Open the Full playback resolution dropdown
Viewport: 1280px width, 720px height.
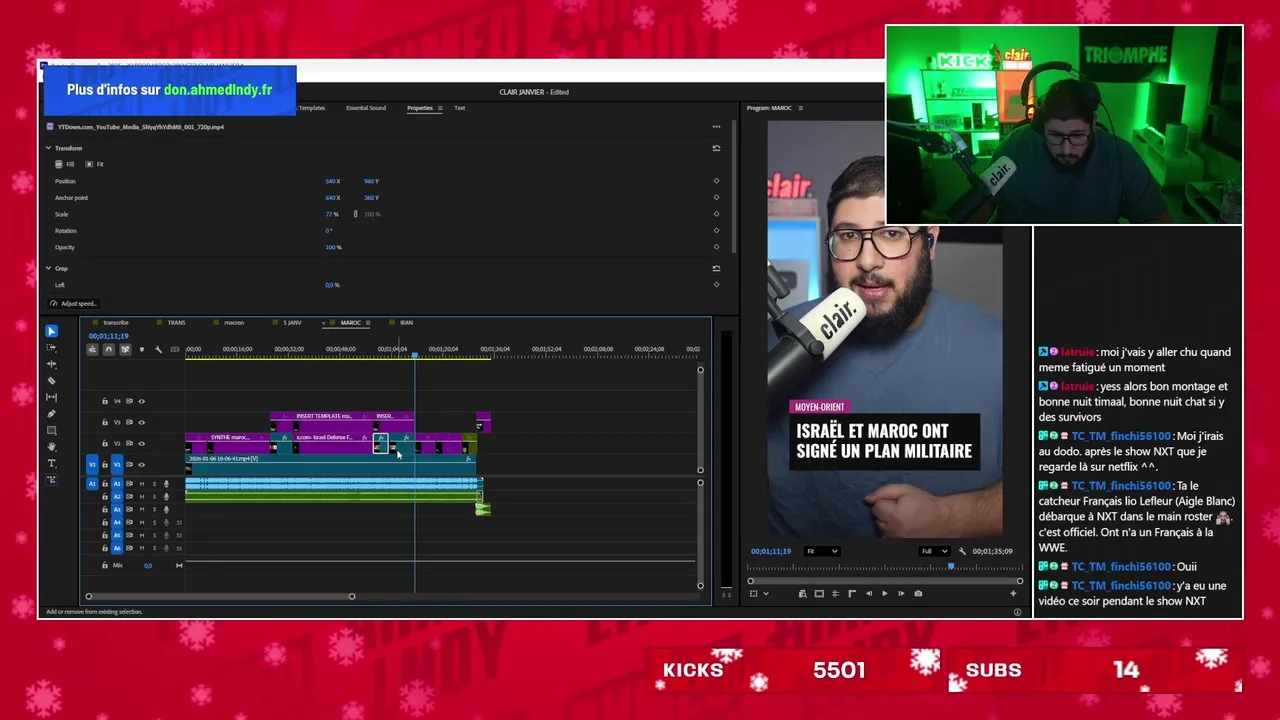point(935,551)
